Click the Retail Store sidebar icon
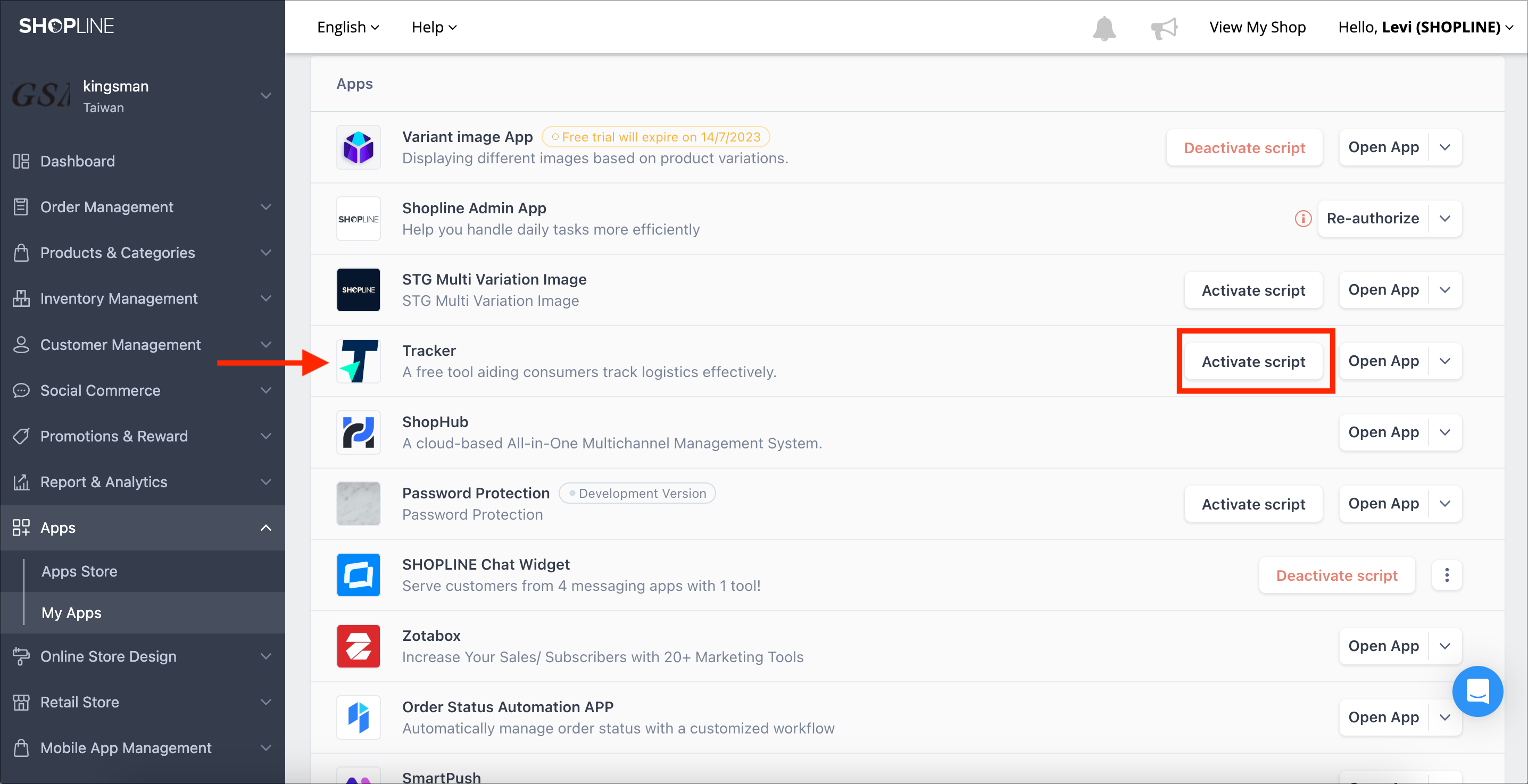The image size is (1528, 784). click(x=21, y=702)
